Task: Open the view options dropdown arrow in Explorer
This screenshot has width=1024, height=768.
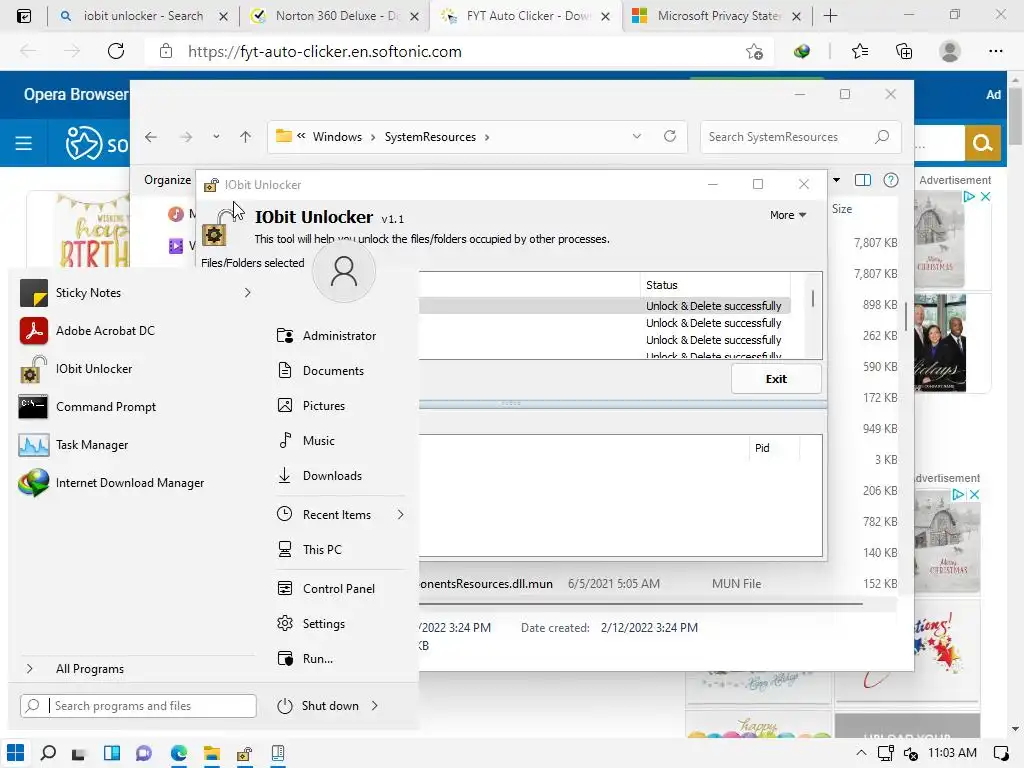Action: pyautogui.click(x=837, y=180)
